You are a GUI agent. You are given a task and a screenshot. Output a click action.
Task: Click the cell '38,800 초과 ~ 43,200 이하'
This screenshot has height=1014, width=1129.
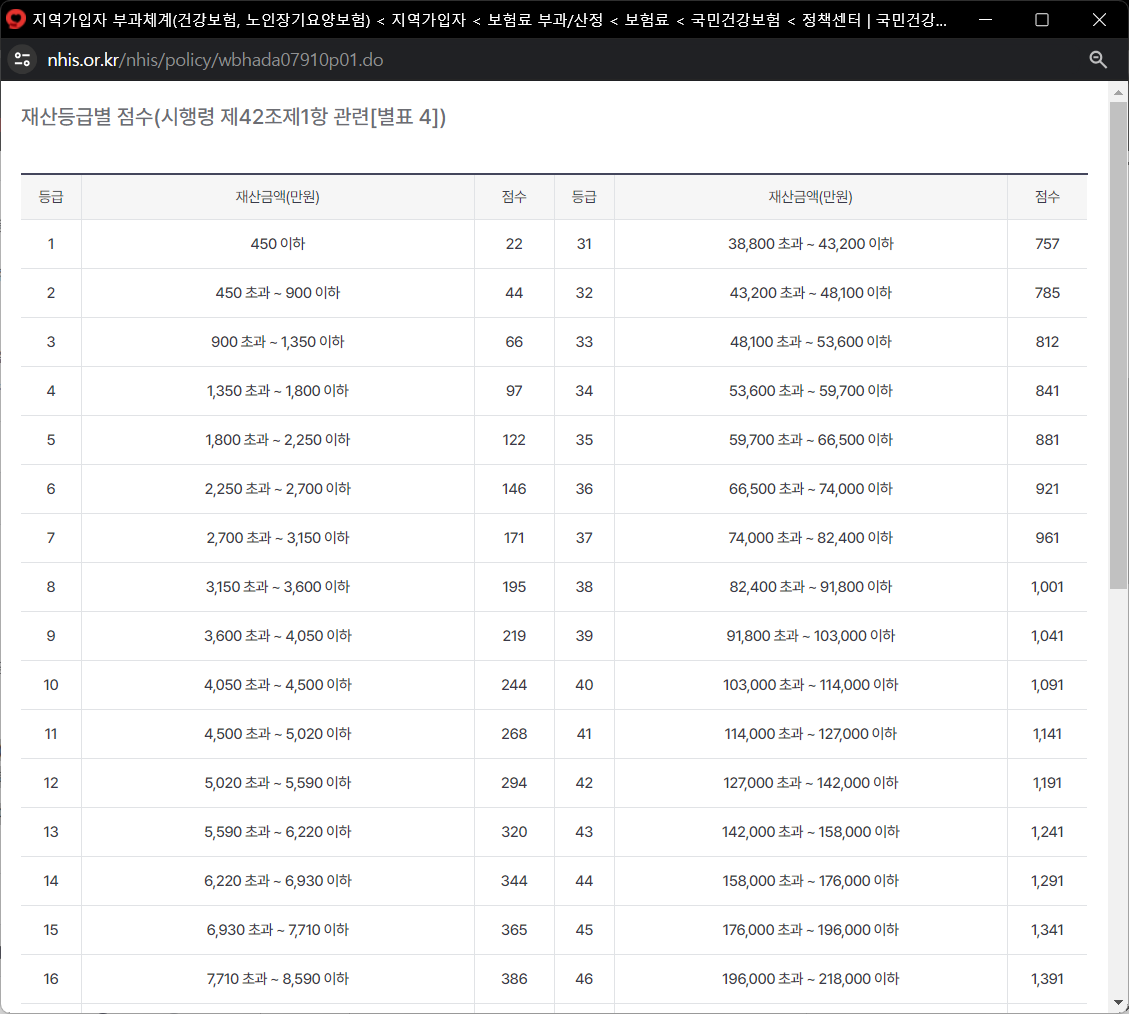point(811,244)
